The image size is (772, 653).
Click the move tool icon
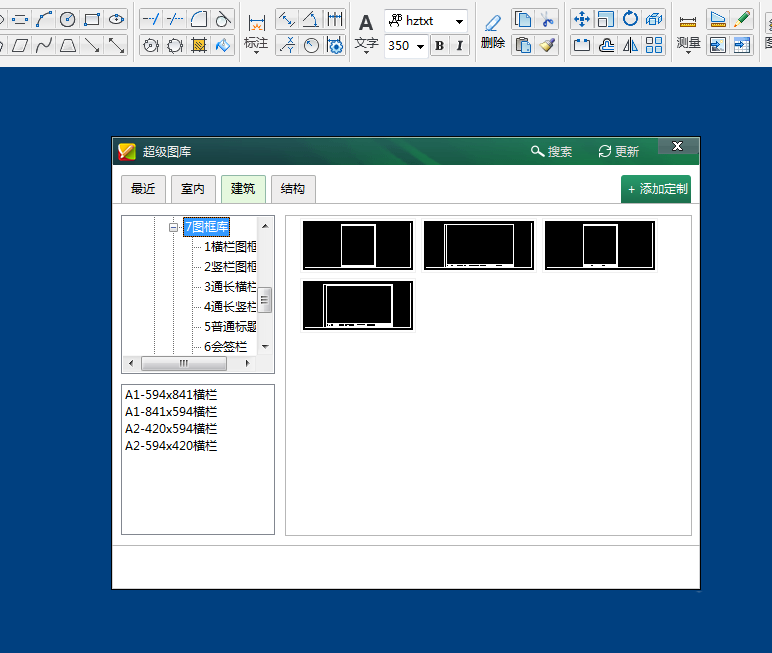click(x=582, y=20)
